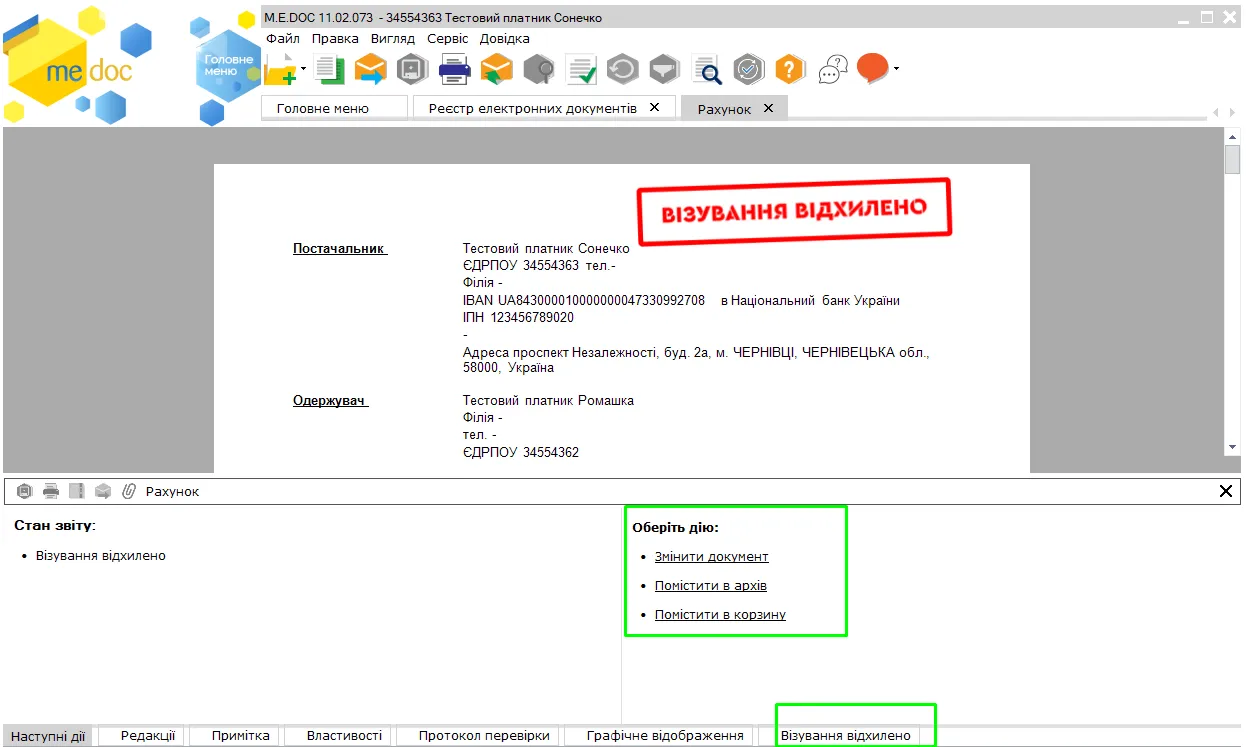The width and height of the screenshot is (1246, 747).
Task: Close the Рахунок tab
Action: [x=768, y=108]
